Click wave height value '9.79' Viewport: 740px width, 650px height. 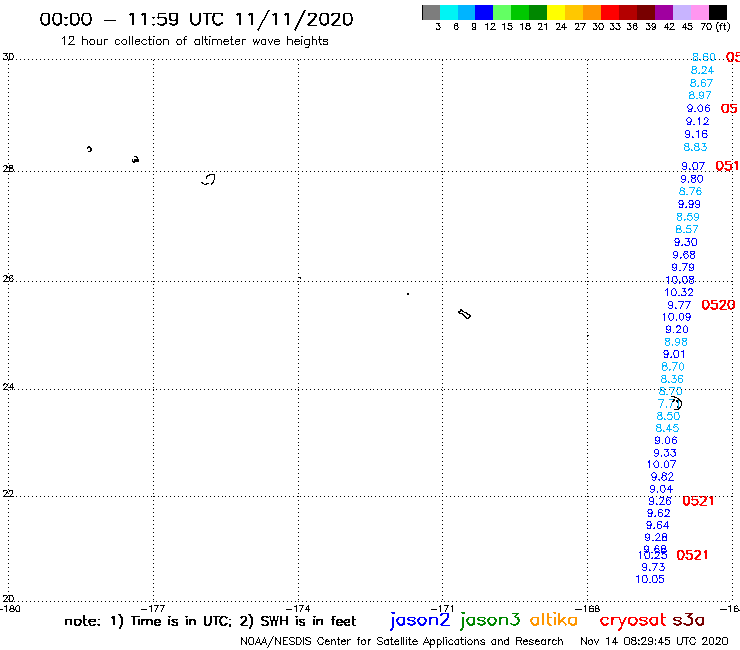coord(683,267)
